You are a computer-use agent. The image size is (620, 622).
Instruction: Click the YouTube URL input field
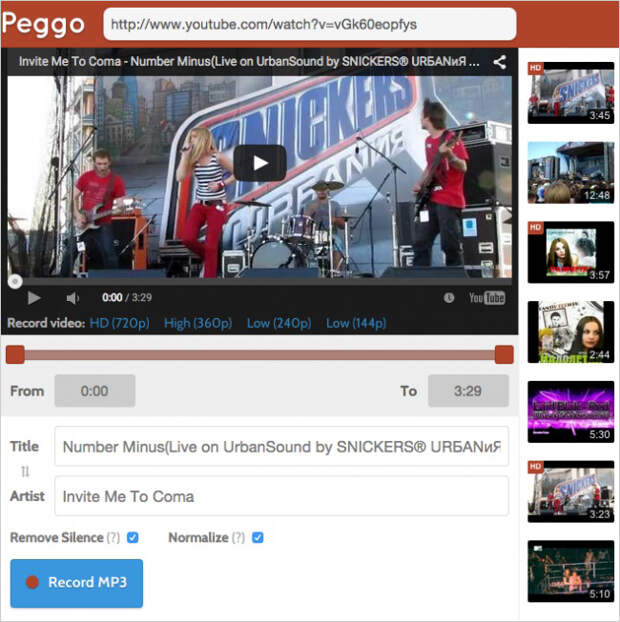tap(310, 25)
